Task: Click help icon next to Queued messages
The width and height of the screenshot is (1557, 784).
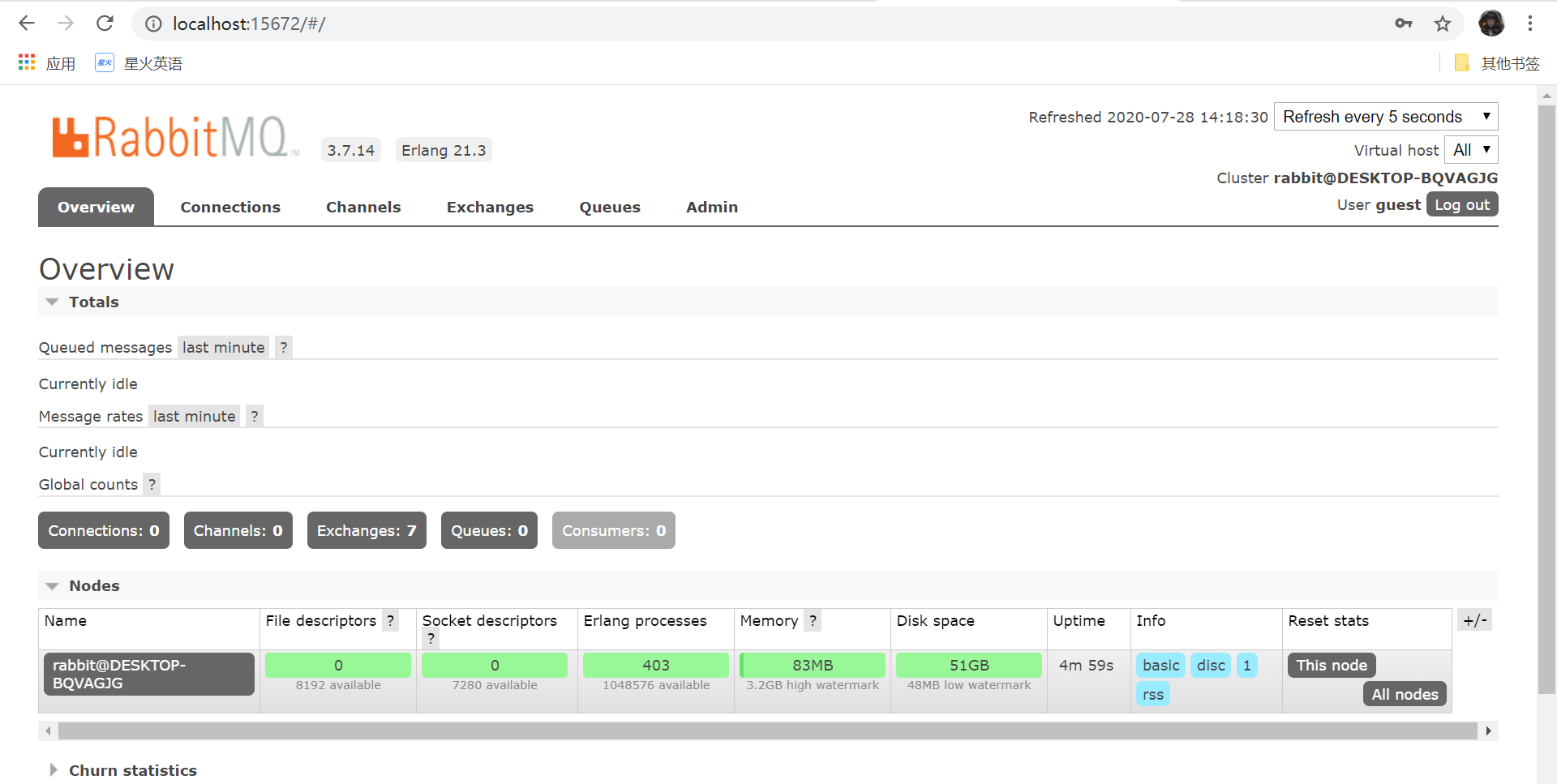Action: click(x=283, y=348)
